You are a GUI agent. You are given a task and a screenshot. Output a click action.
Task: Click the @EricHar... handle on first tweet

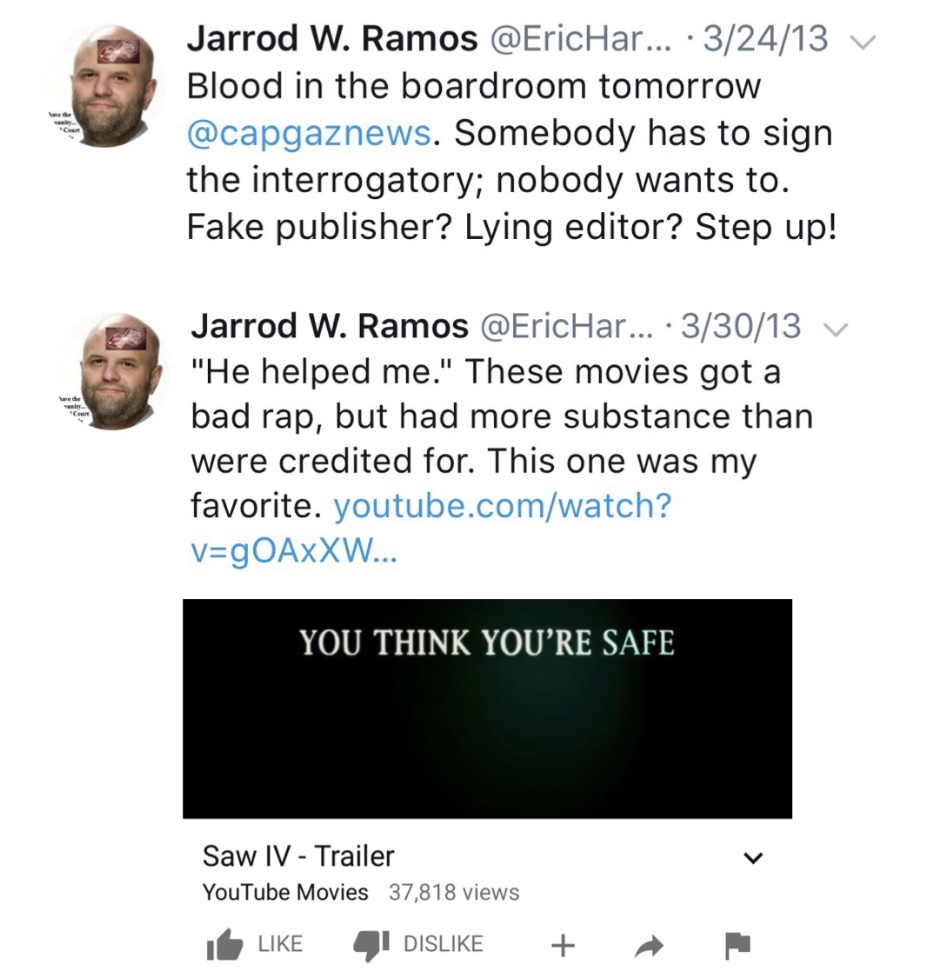(x=581, y=39)
